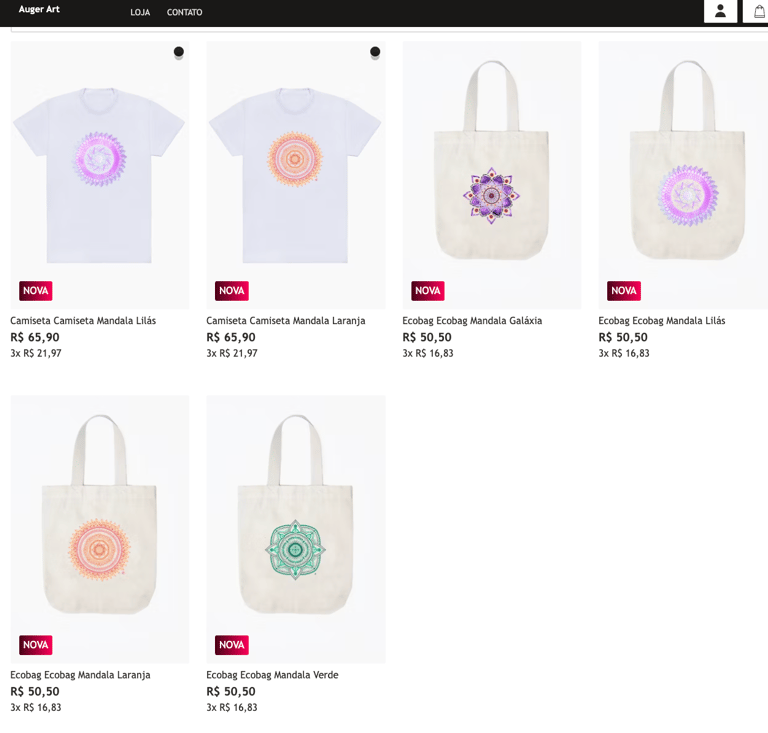Viewport: 768px width, 733px height.
Task: Select black color on Camiseta Mandala Laranja
Action: point(375,52)
